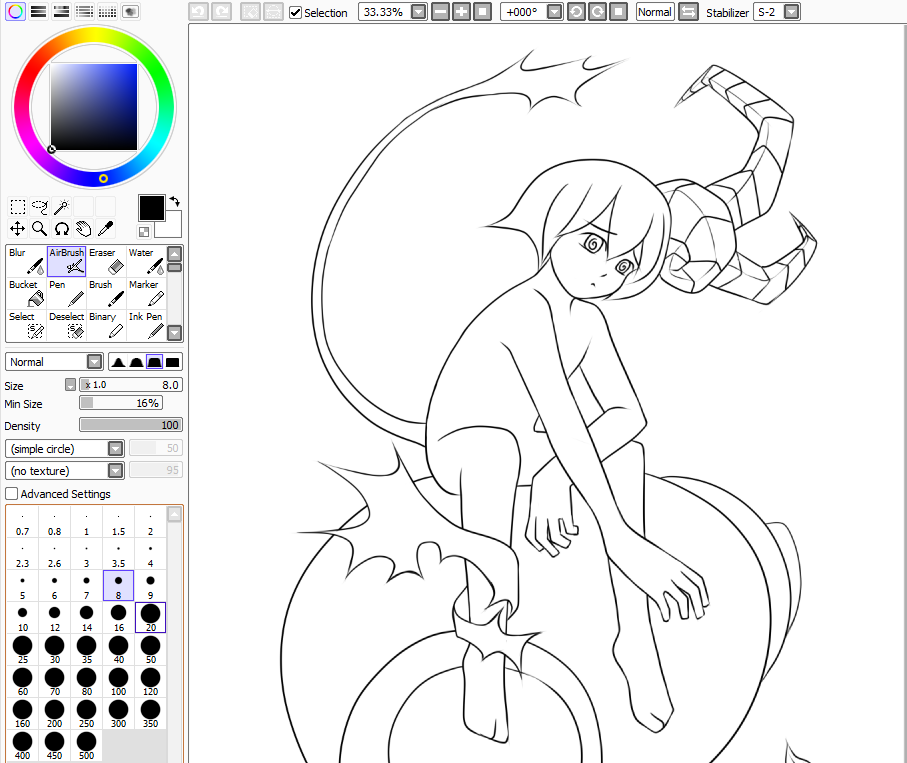
Task: Select the magic wand tool
Action: [x=61, y=207]
